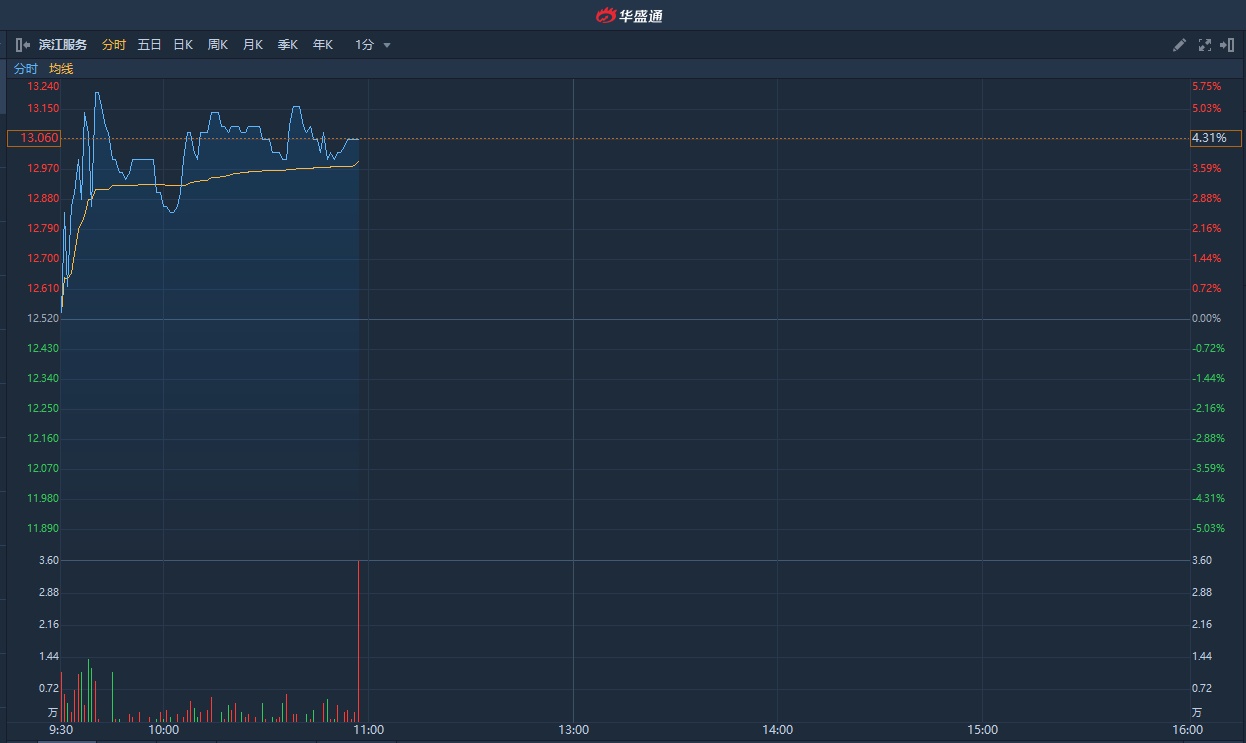1246x743 pixels.
Task: Open the 1分 minute interval dropdown
Action: [x=372, y=45]
